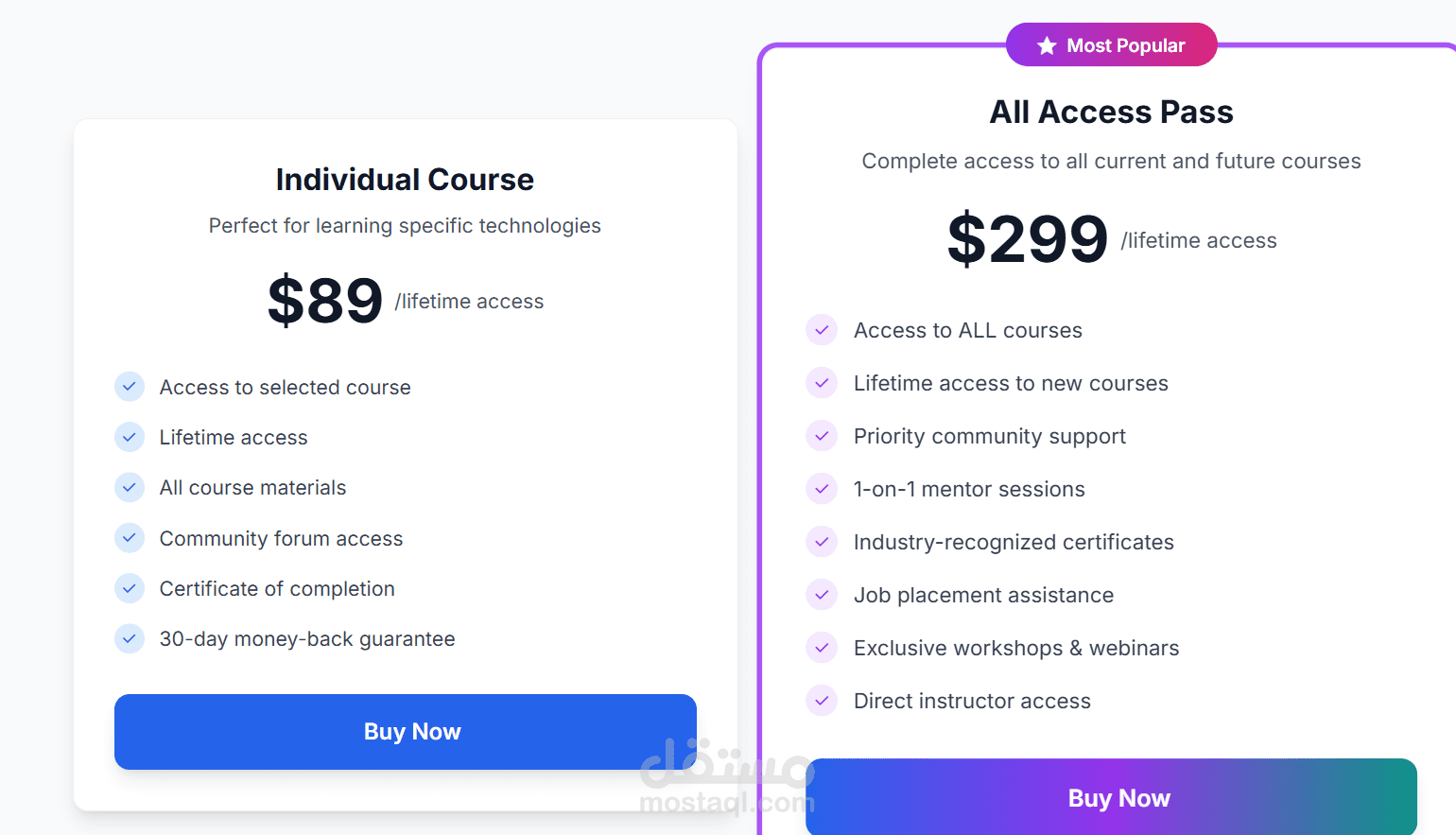The image size is (1456, 835).
Task: Click checkmark icon beside Direct instructor access
Action: (822, 701)
